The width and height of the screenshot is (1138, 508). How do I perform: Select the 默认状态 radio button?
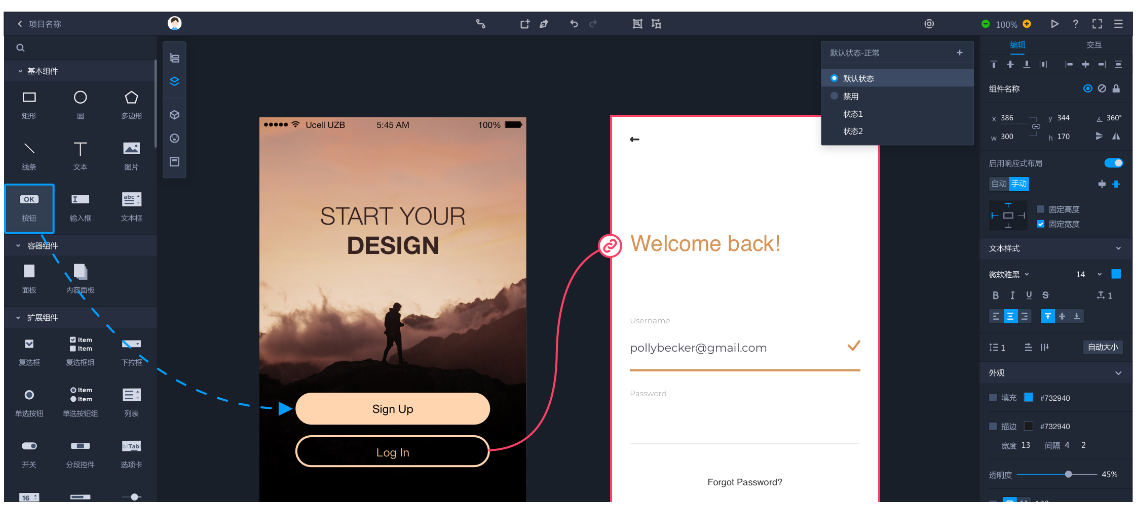point(834,78)
